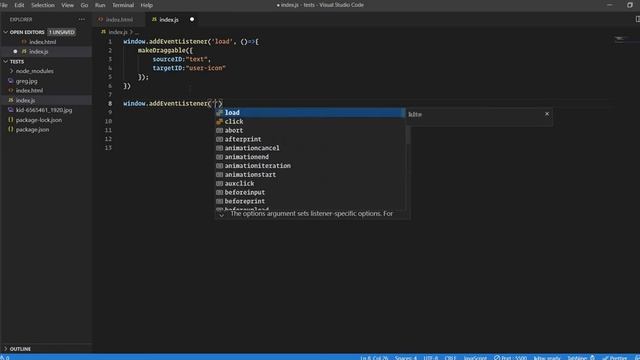
Task: Click the CRLF line ending status item
Action: pyautogui.click(x=450, y=358)
